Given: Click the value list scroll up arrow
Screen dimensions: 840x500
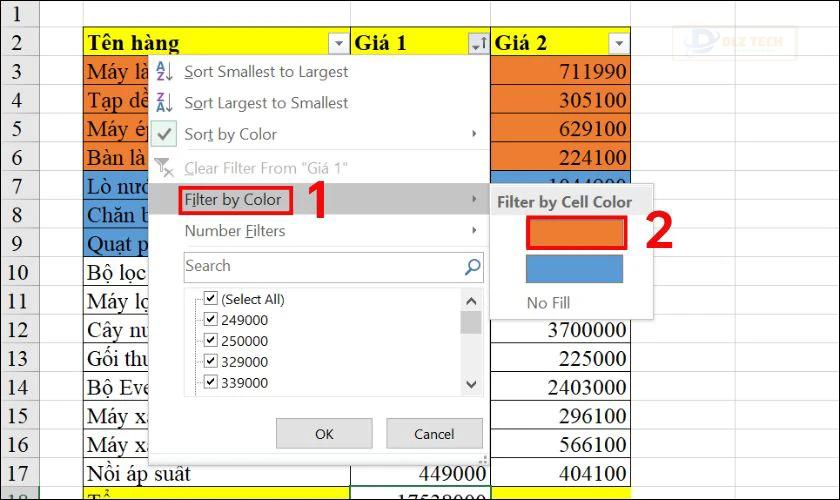Looking at the screenshot, I should 471,301.
